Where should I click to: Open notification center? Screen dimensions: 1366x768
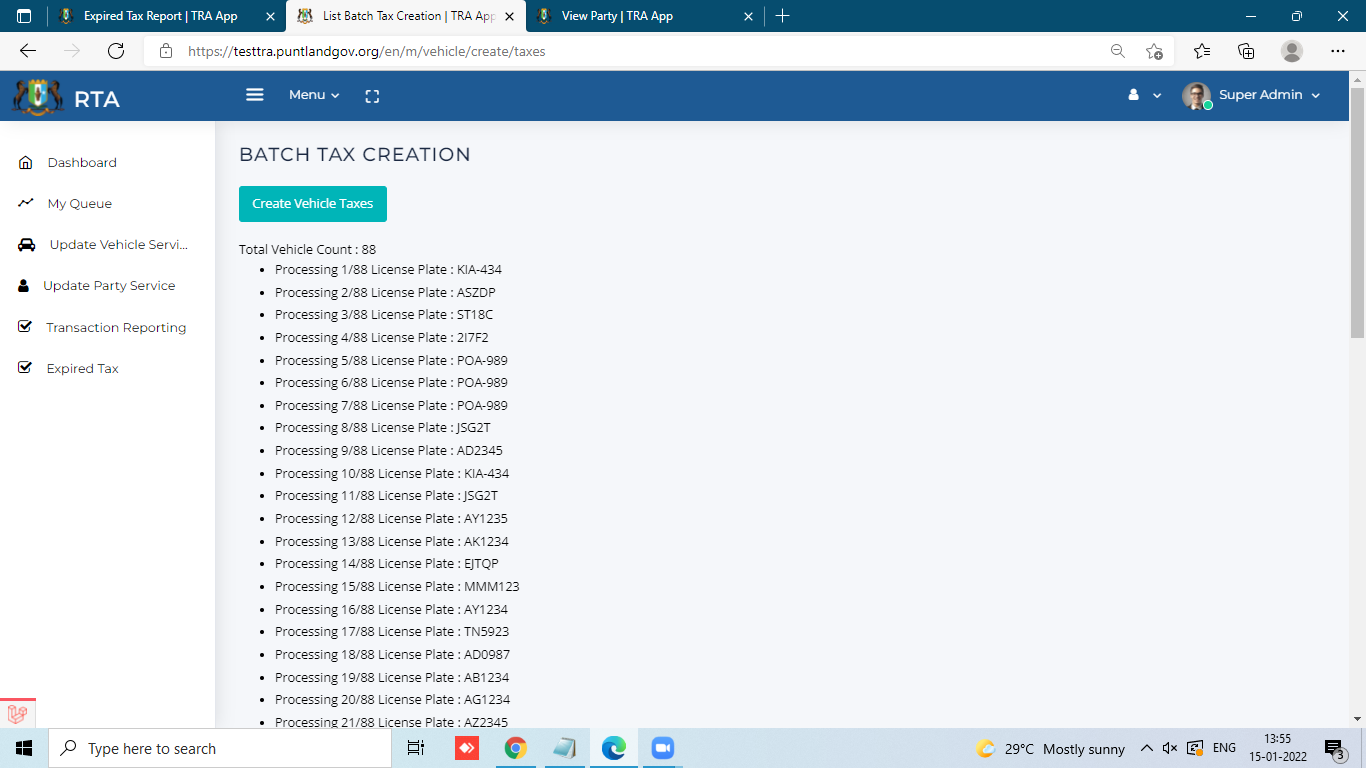click(1334, 749)
